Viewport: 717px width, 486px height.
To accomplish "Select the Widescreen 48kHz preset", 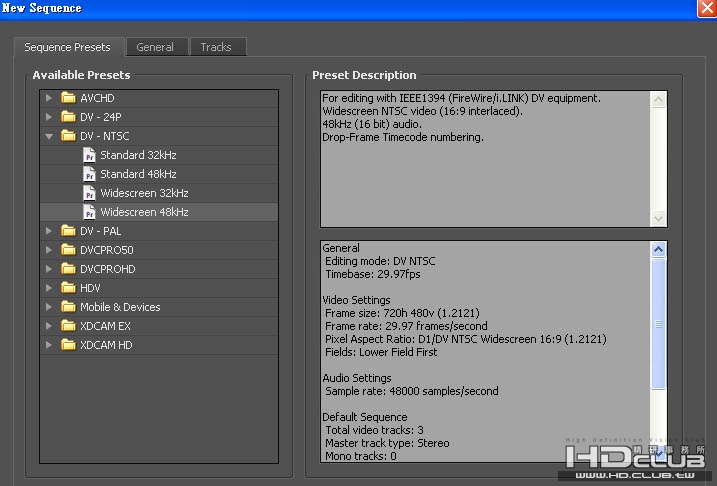I will click(144, 212).
